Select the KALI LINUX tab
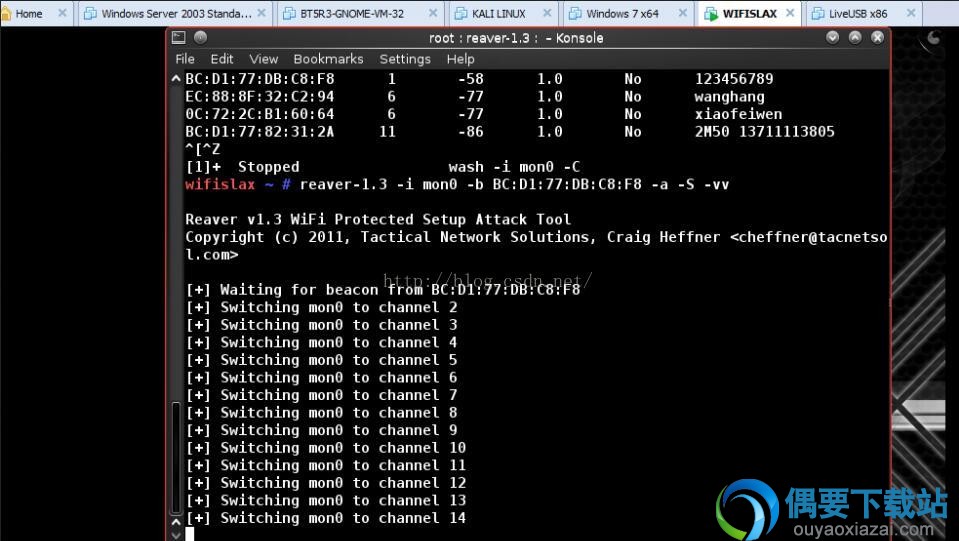Viewport: 959px width, 541px height. pos(503,13)
